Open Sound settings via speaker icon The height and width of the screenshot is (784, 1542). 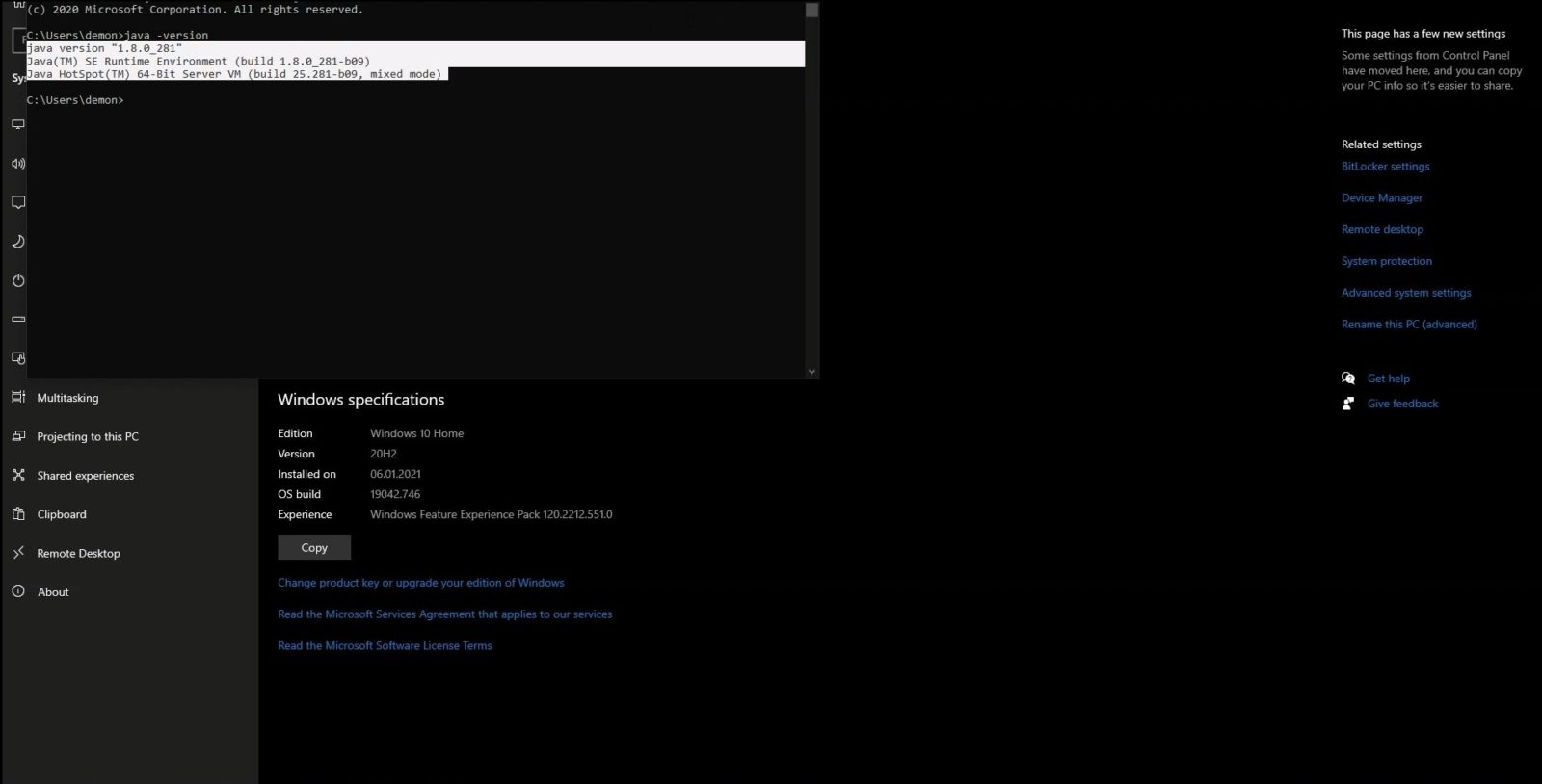[17, 164]
